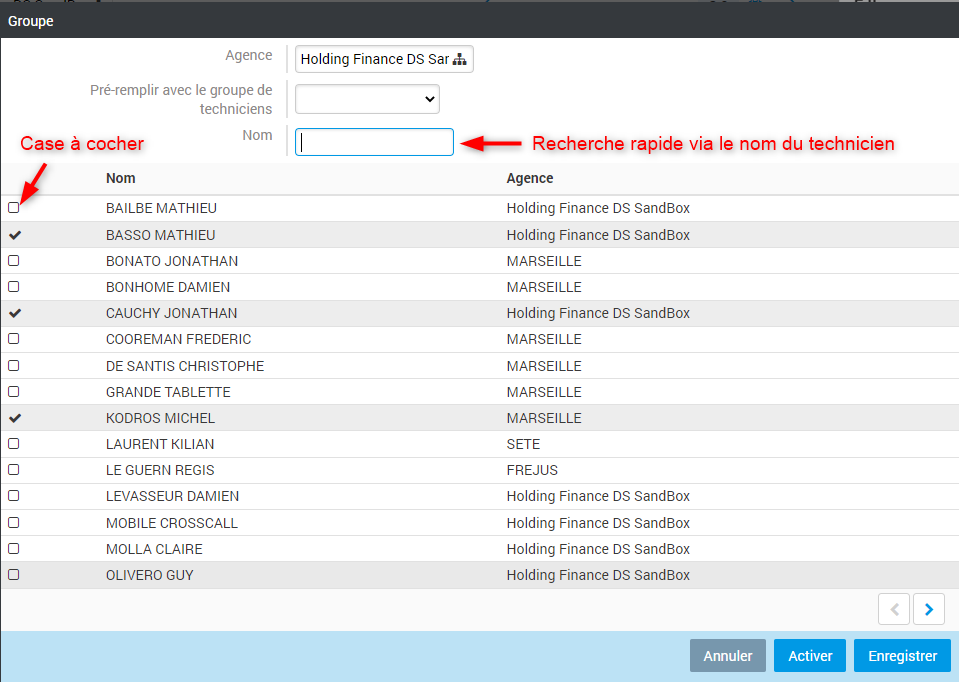Uncheck the checkmark for BASSO MATHIEU
Viewport: 959px width, 682px height.
(x=14, y=235)
